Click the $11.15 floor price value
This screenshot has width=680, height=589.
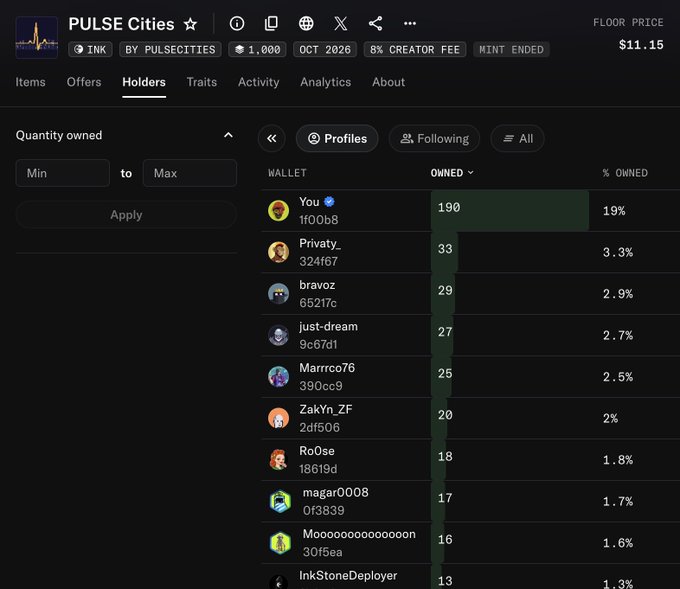[x=641, y=45]
